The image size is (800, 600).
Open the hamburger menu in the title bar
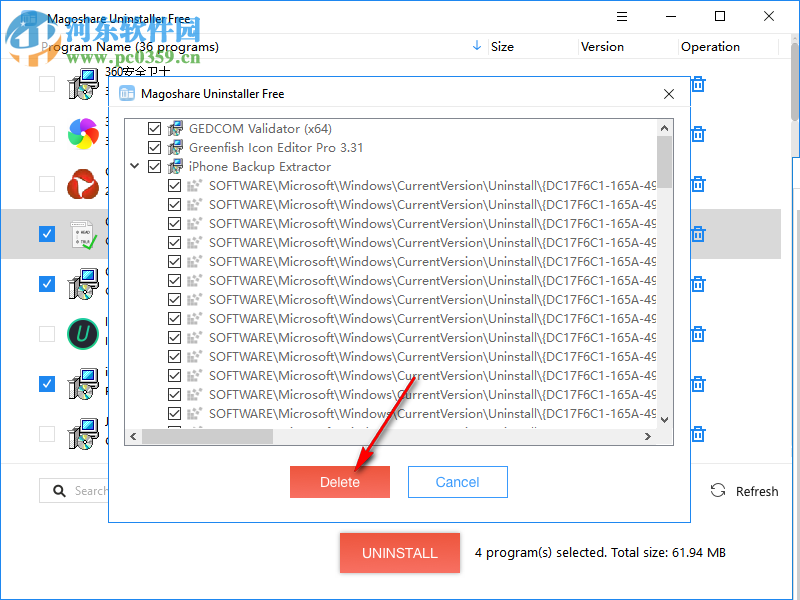(621, 16)
